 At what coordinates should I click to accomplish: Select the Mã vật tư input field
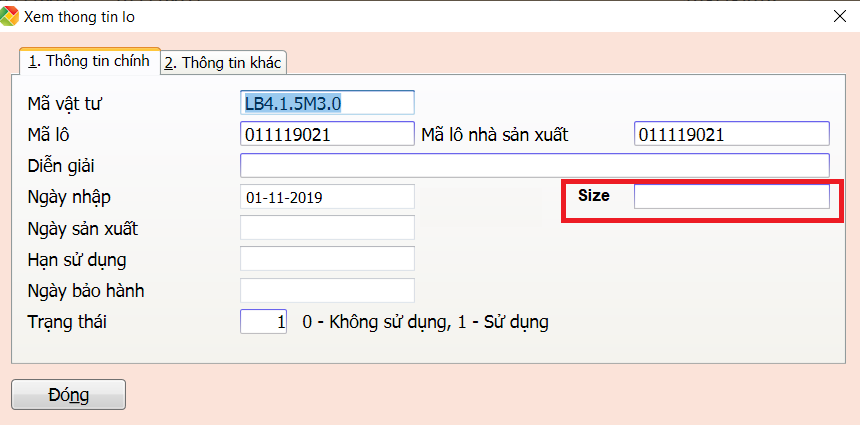327,103
